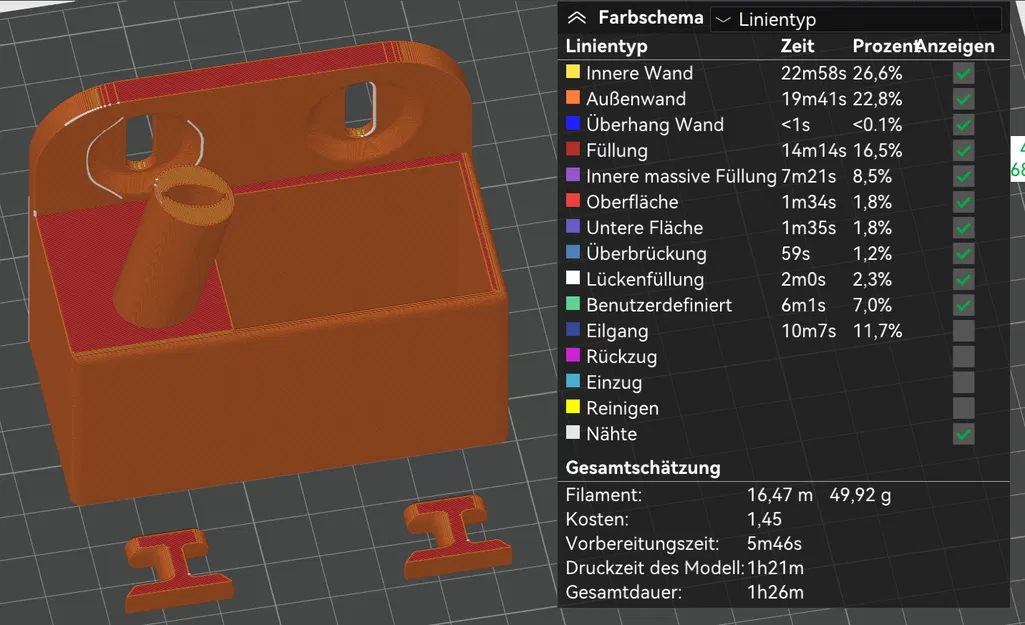1025x625 pixels.
Task: Click the Untere Fläche color swatch
Action: 573,226
